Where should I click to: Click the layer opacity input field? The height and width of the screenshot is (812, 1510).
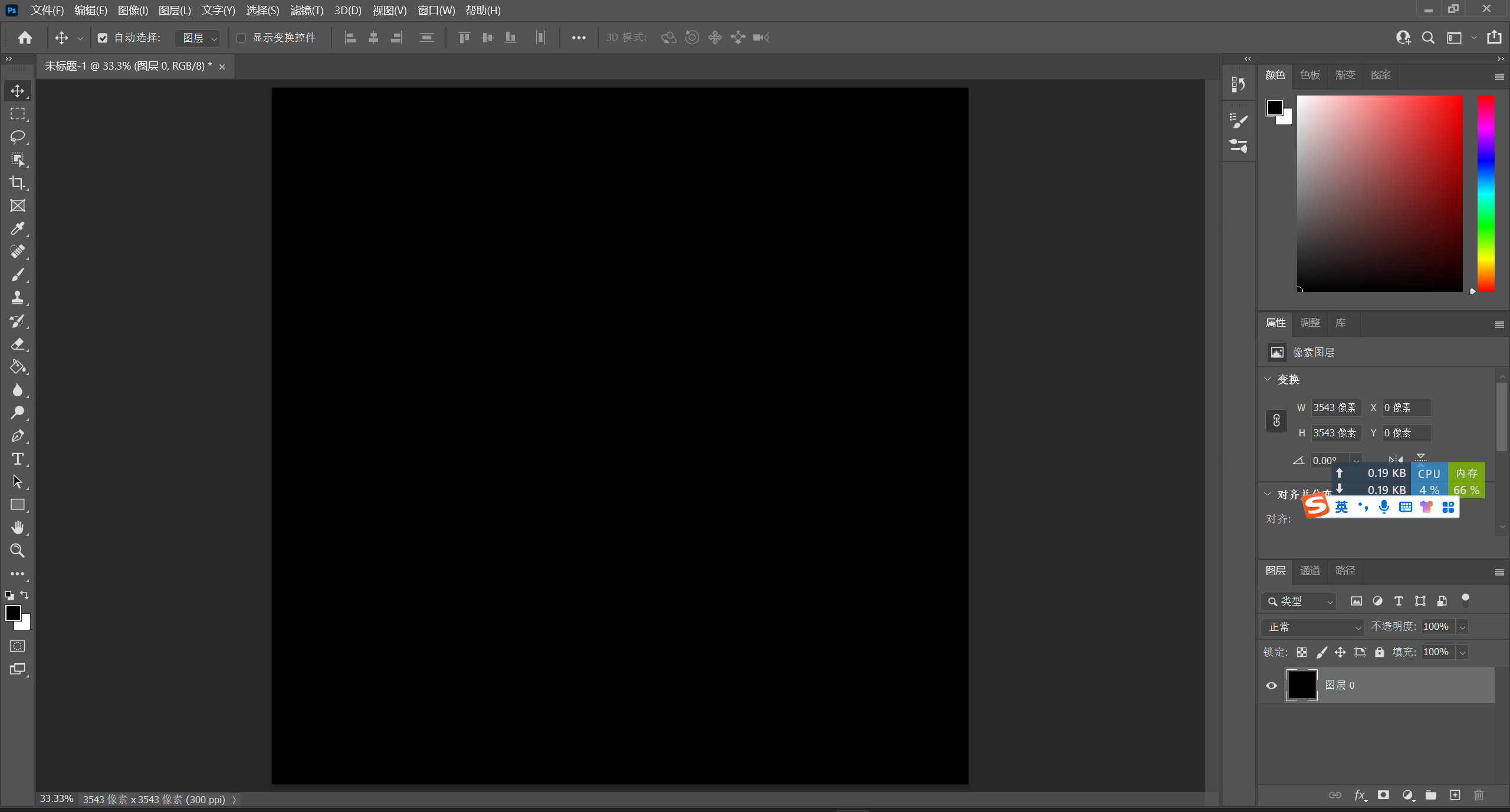coord(1437,626)
